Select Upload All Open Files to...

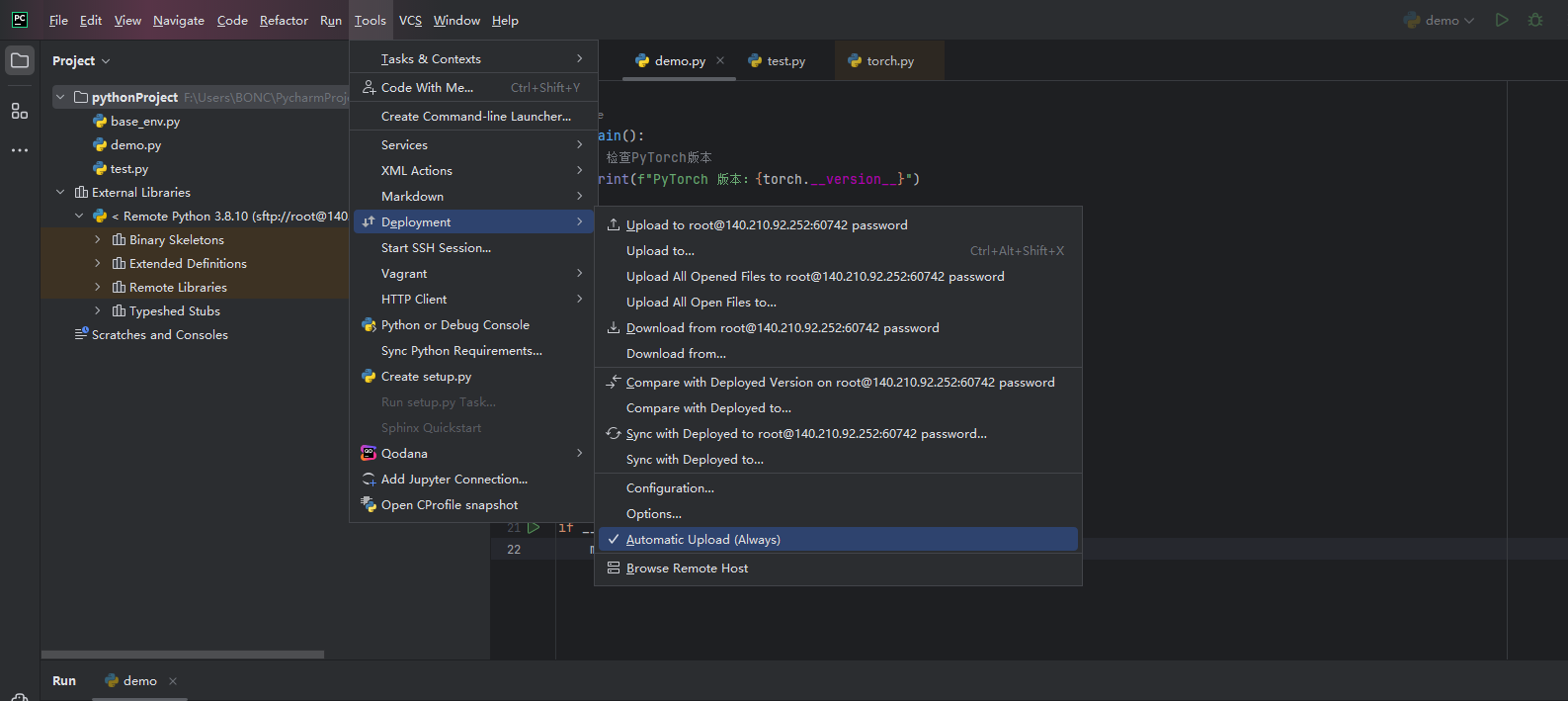[838, 302]
